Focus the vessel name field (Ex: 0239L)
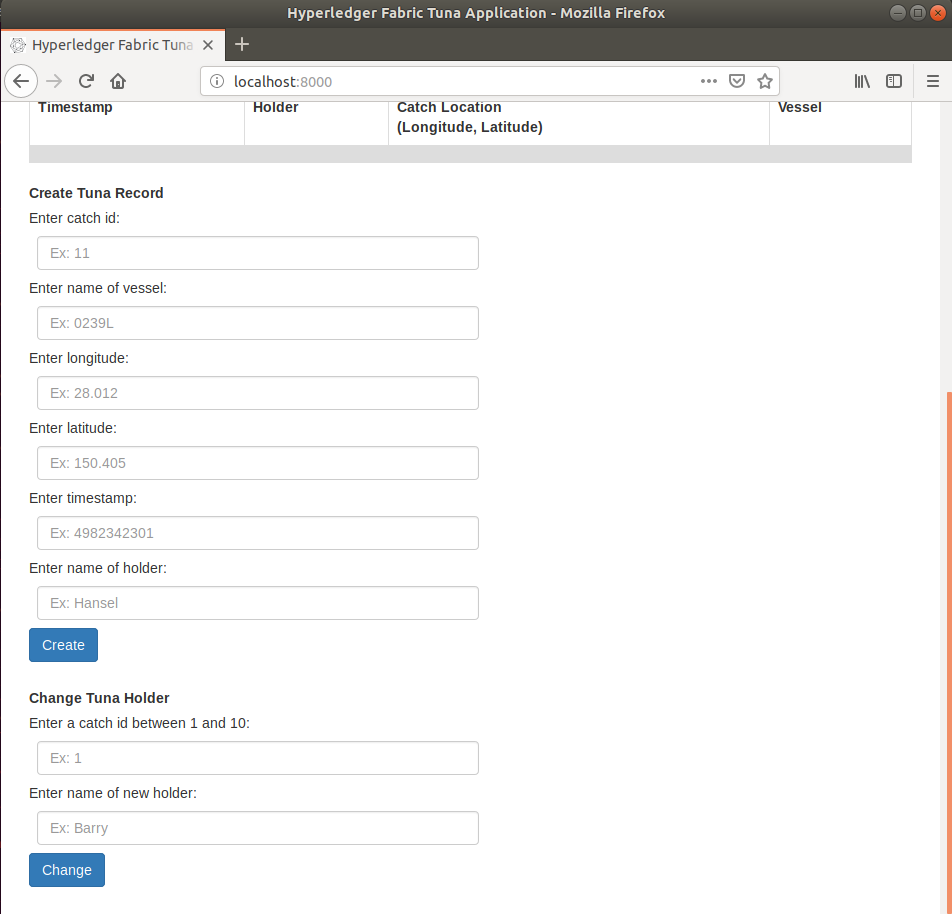952x914 pixels. pos(257,323)
